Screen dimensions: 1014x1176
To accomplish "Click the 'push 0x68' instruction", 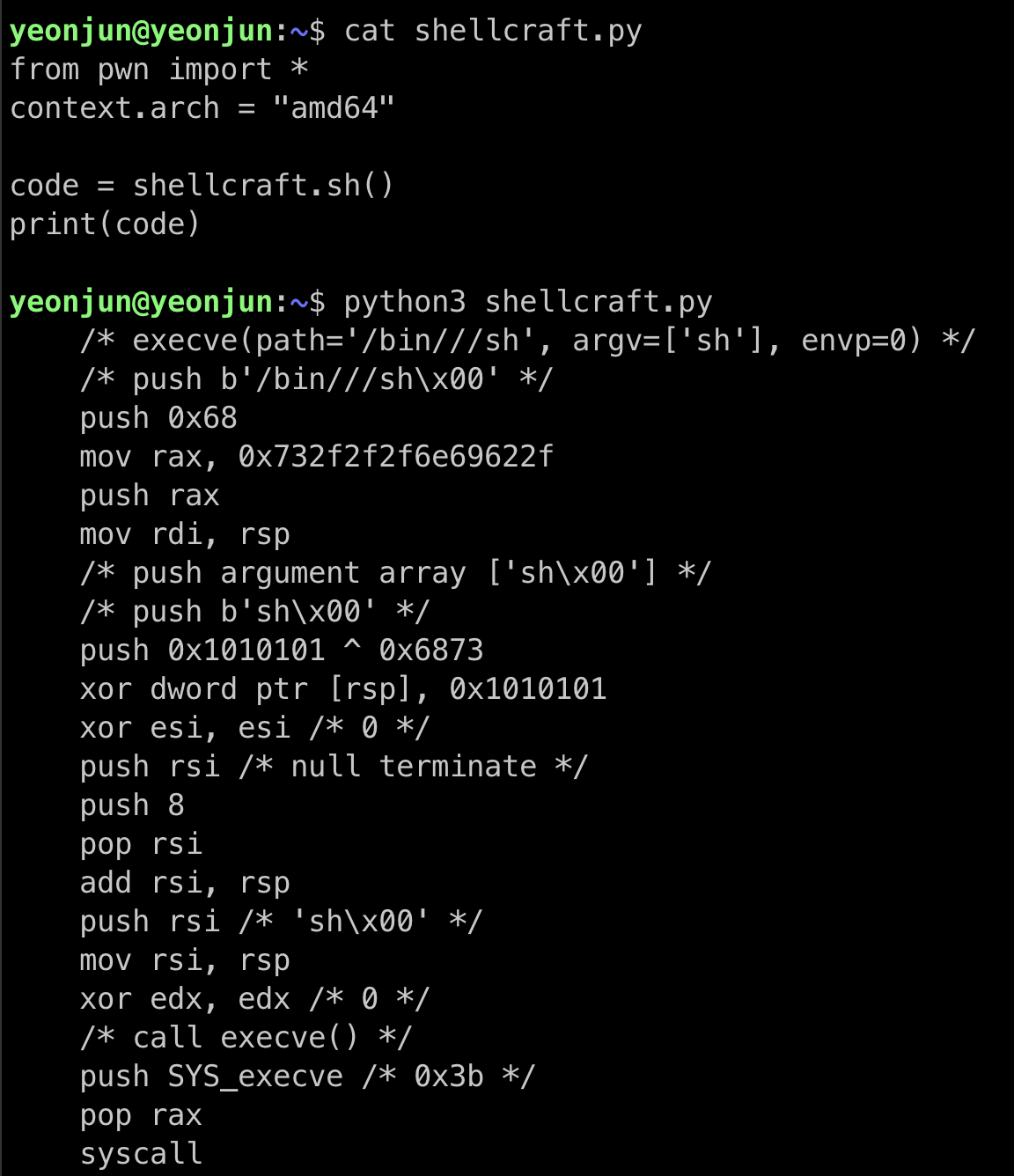I will pyautogui.click(x=158, y=418).
